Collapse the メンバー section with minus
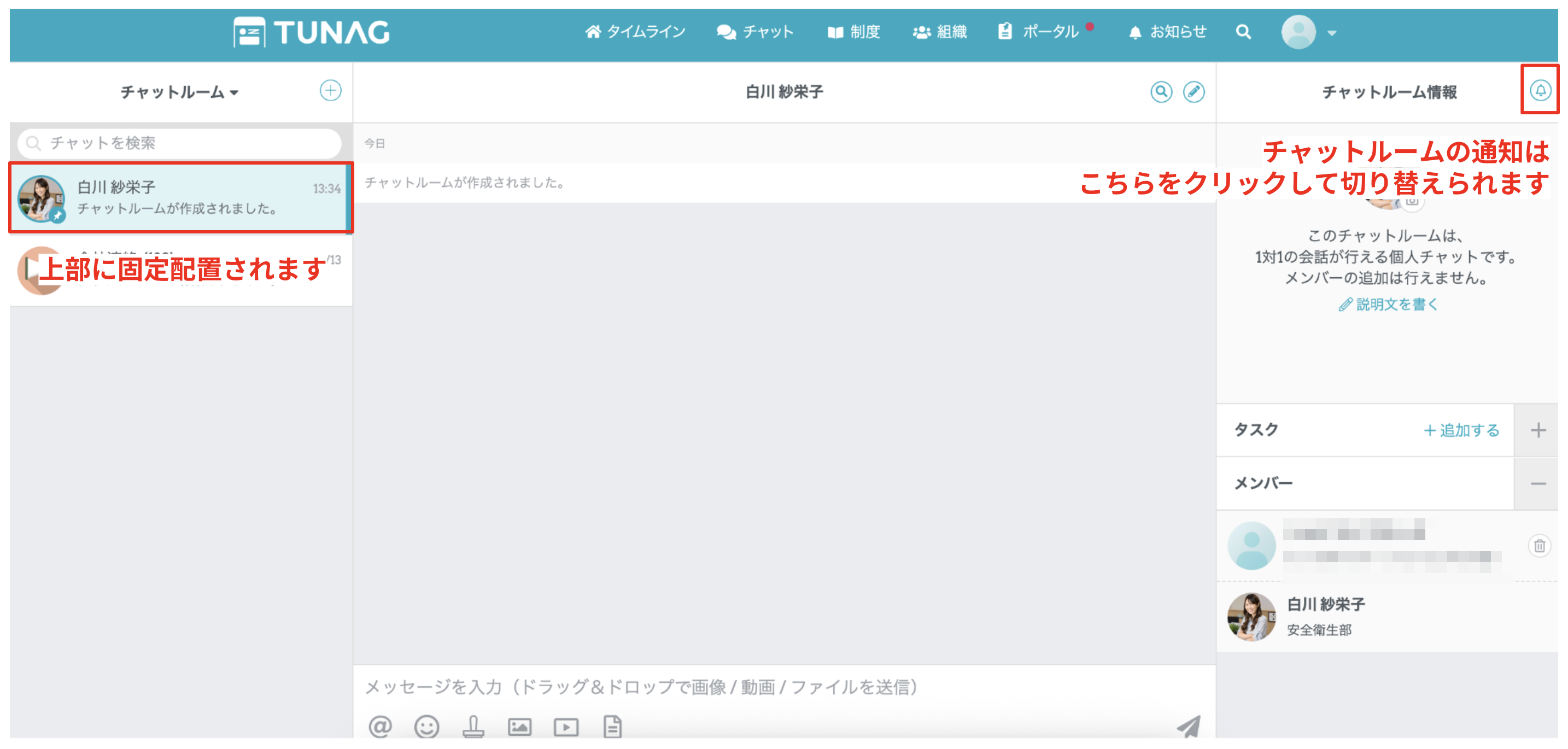 (1537, 484)
